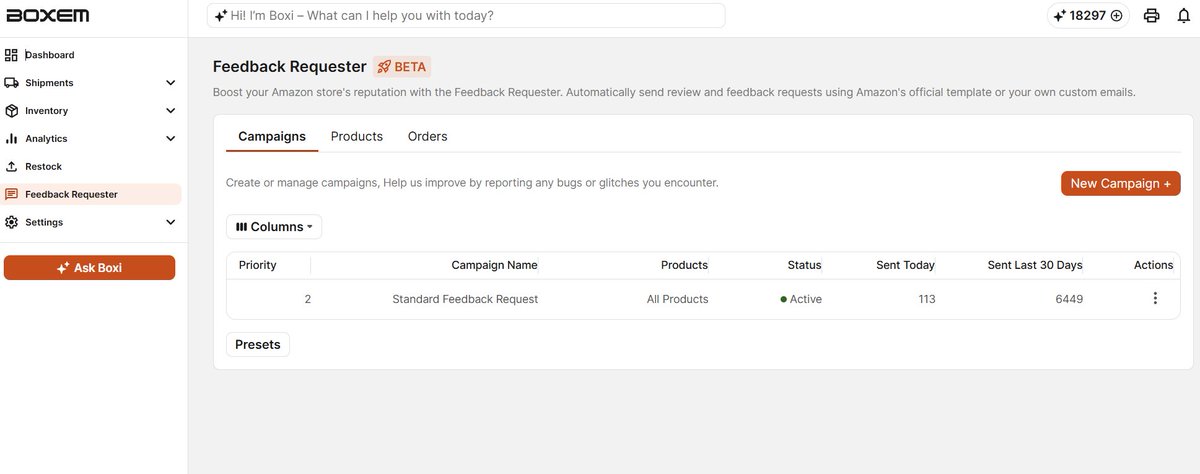Click the Active status text

[806, 299]
